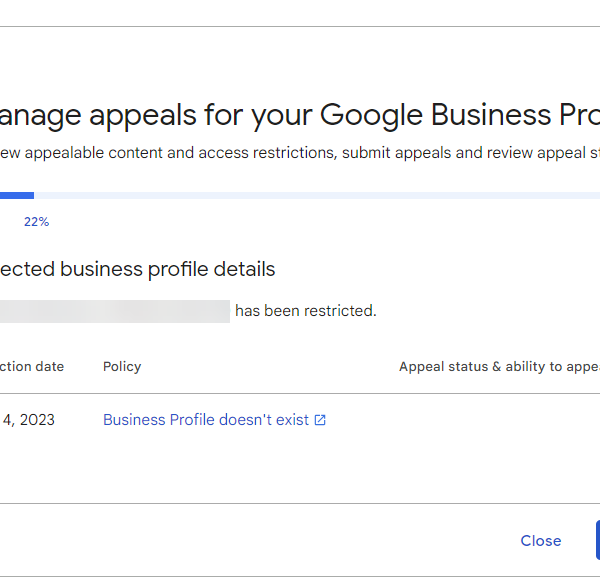Select the restriction date cell ending in 2023
Screen dimensions: 600x582
click(x=28, y=420)
